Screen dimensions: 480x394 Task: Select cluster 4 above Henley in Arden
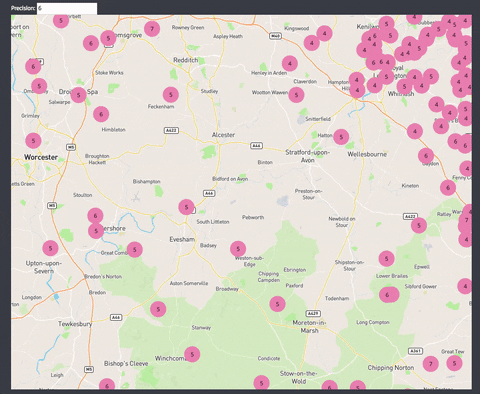290,63
